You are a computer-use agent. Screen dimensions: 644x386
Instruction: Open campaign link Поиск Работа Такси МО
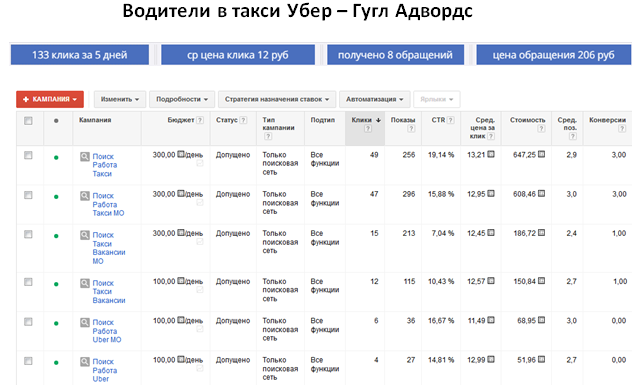coord(108,204)
